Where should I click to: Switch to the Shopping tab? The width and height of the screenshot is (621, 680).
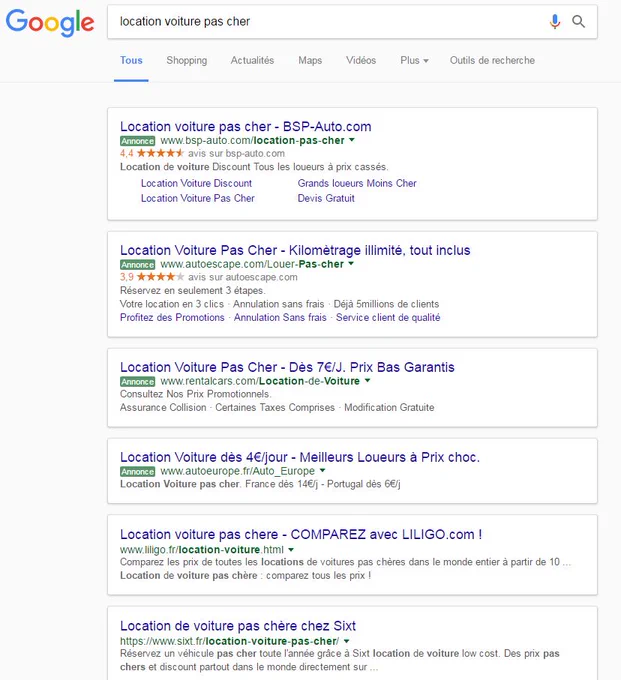coord(186,60)
